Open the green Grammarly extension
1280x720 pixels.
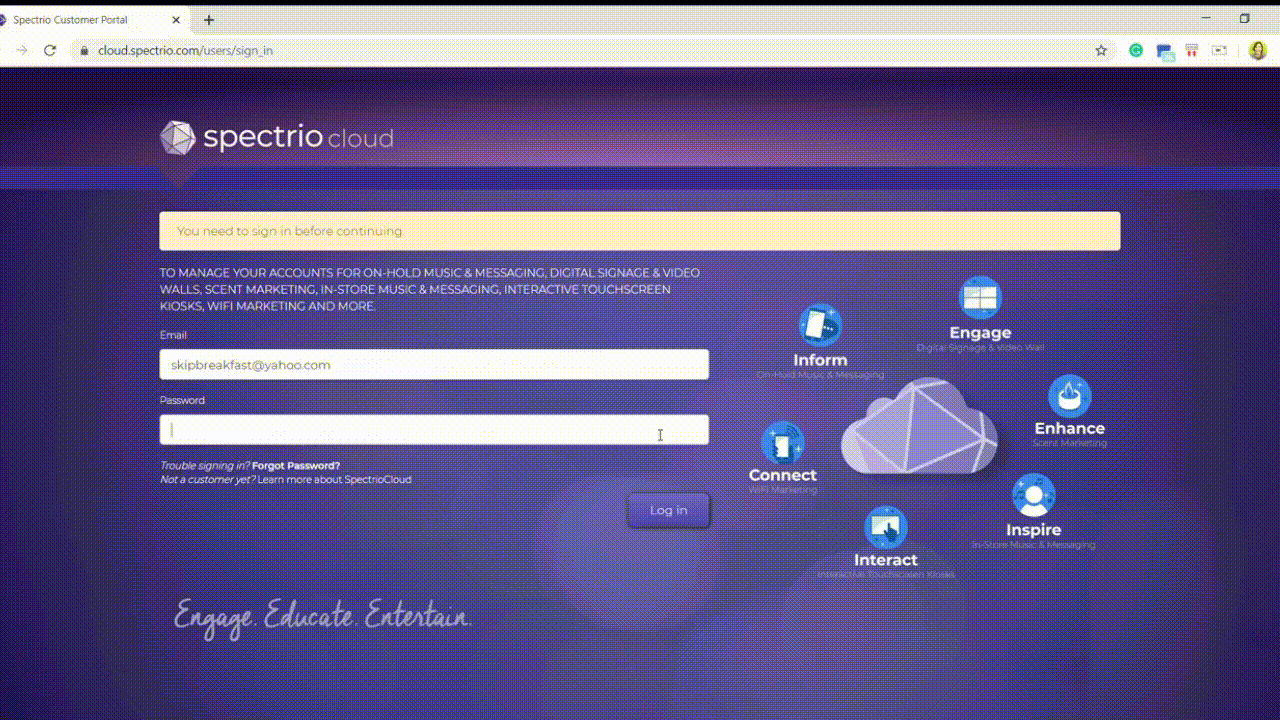[1136, 50]
